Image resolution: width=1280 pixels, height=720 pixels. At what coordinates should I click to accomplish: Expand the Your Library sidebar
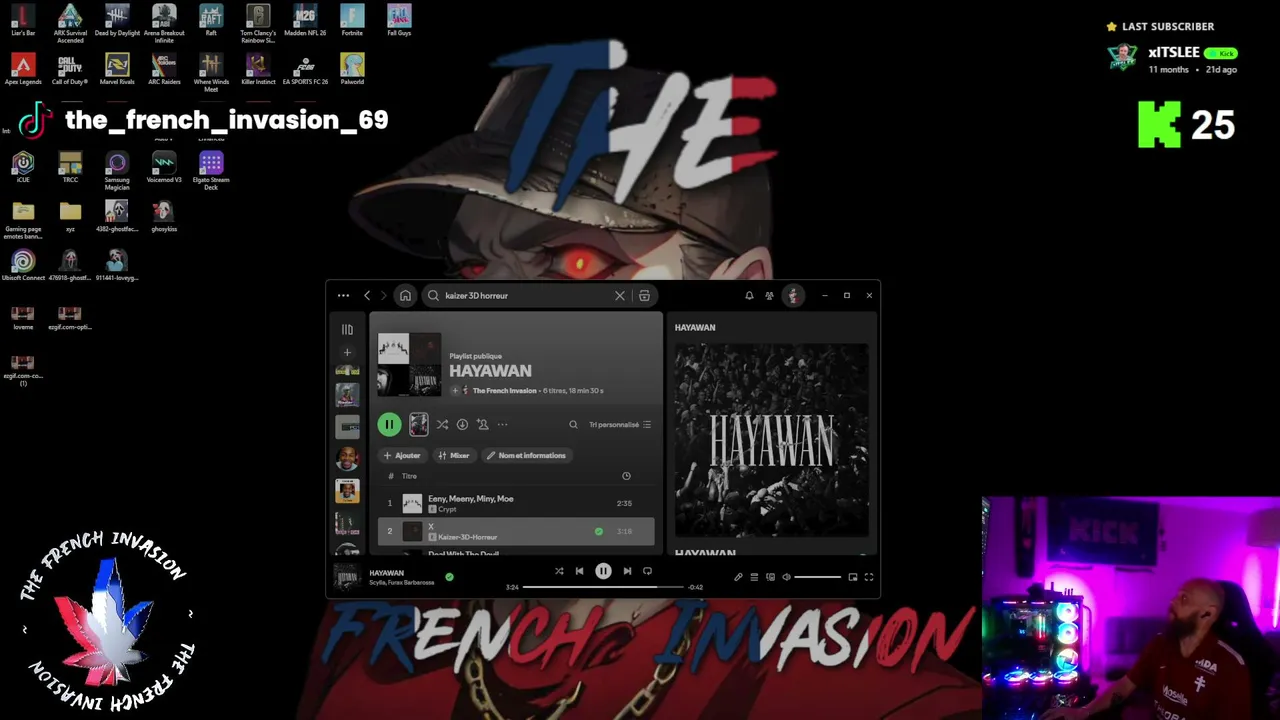(347, 329)
